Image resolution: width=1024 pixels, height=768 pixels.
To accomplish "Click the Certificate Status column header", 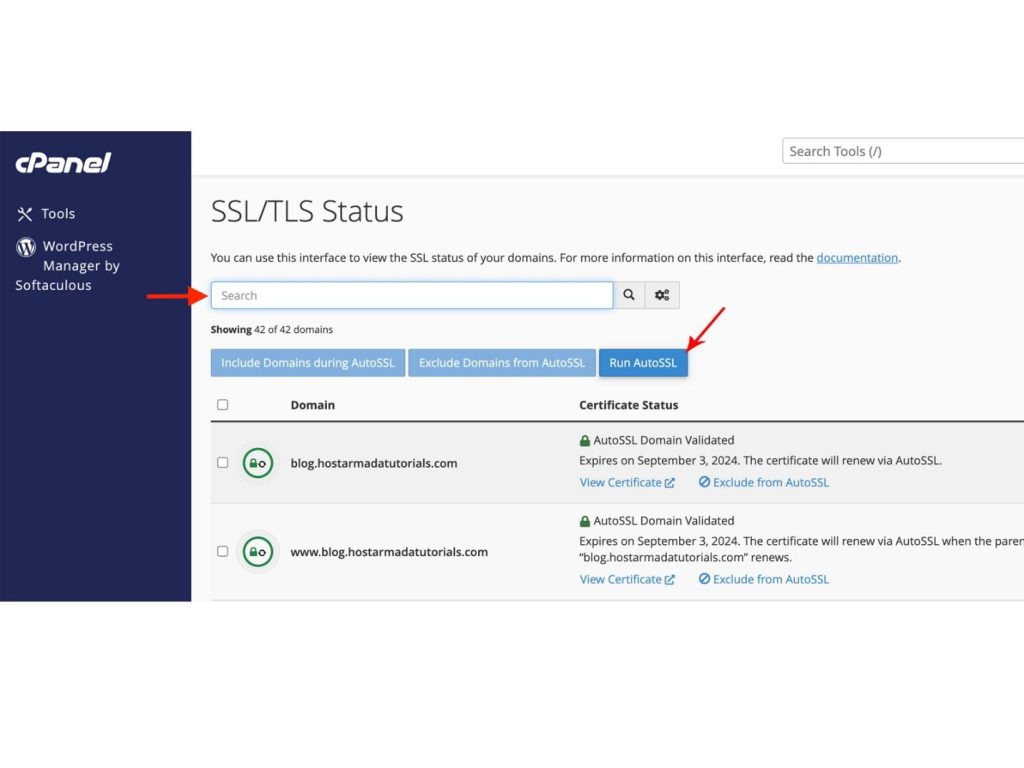I will pyautogui.click(x=628, y=405).
